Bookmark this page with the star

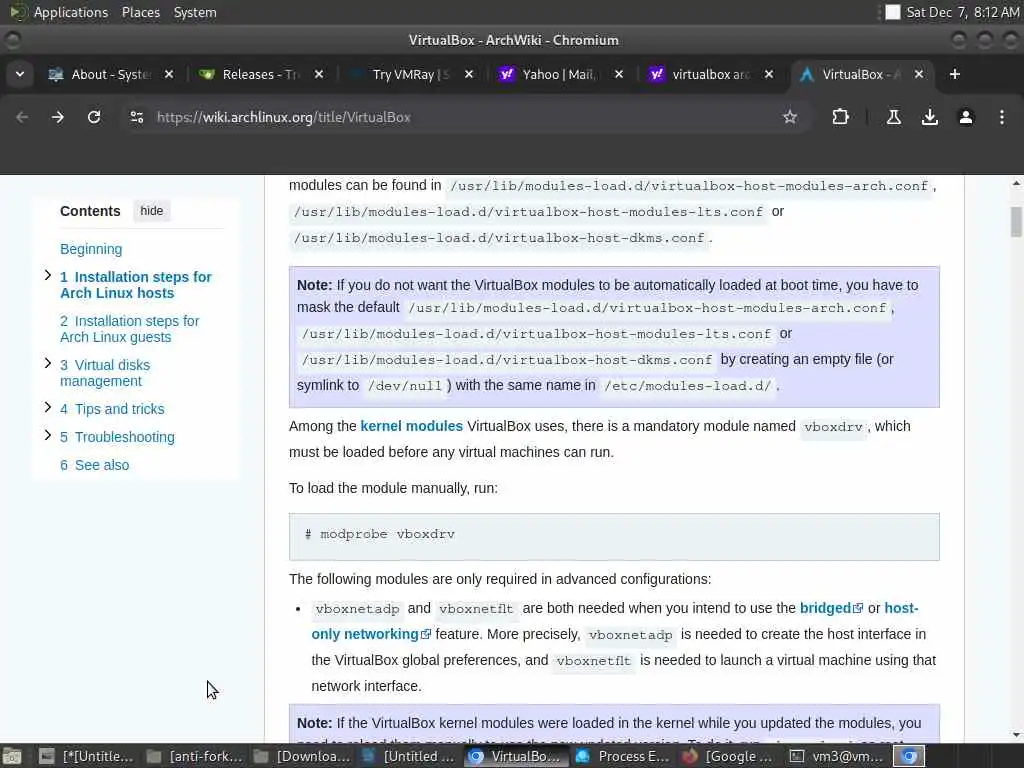790,117
